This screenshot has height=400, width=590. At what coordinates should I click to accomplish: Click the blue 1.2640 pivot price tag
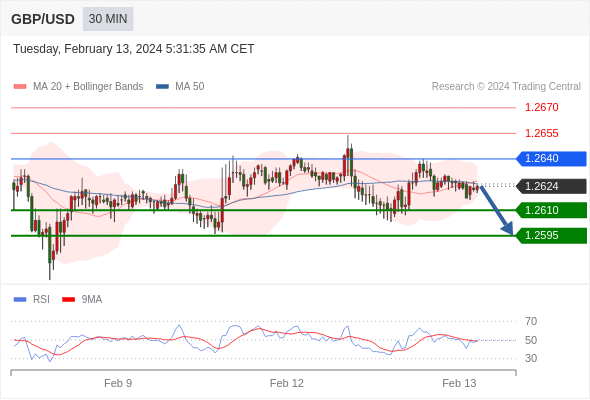pos(551,158)
